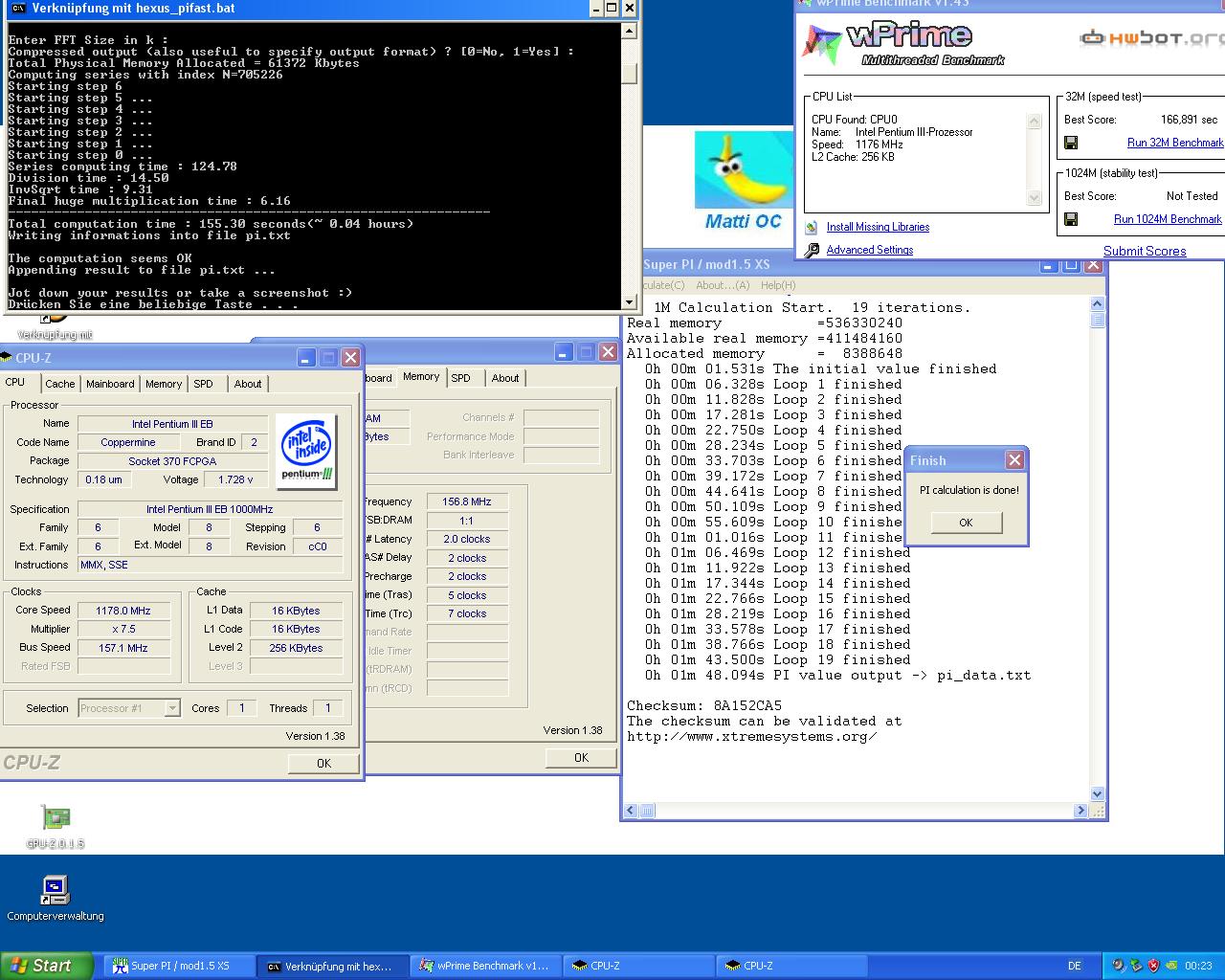Switch to wPrime Benchmark taskbar button

pos(485,966)
